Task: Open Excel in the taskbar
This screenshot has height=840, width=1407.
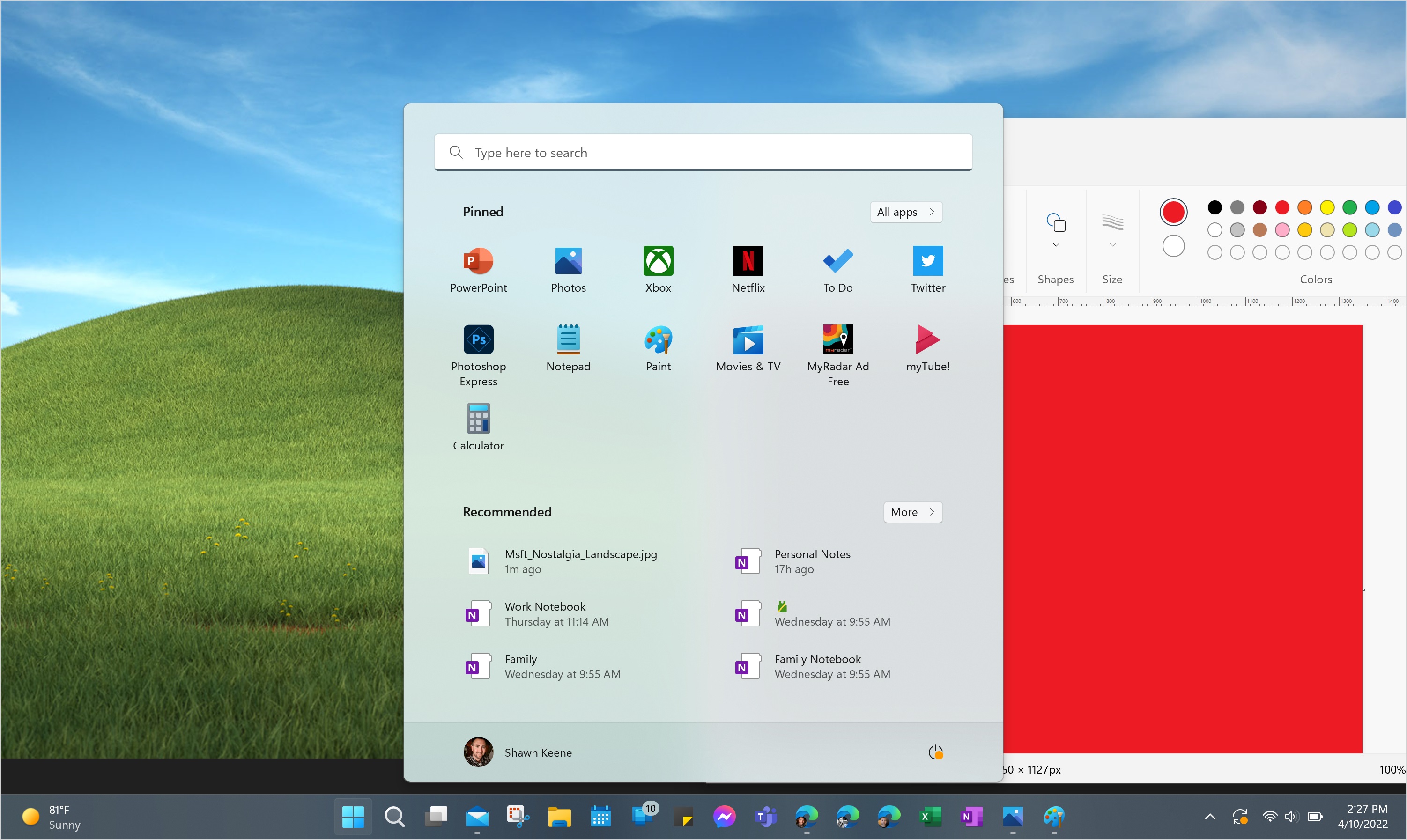Action: pyautogui.click(x=930, y=817)
